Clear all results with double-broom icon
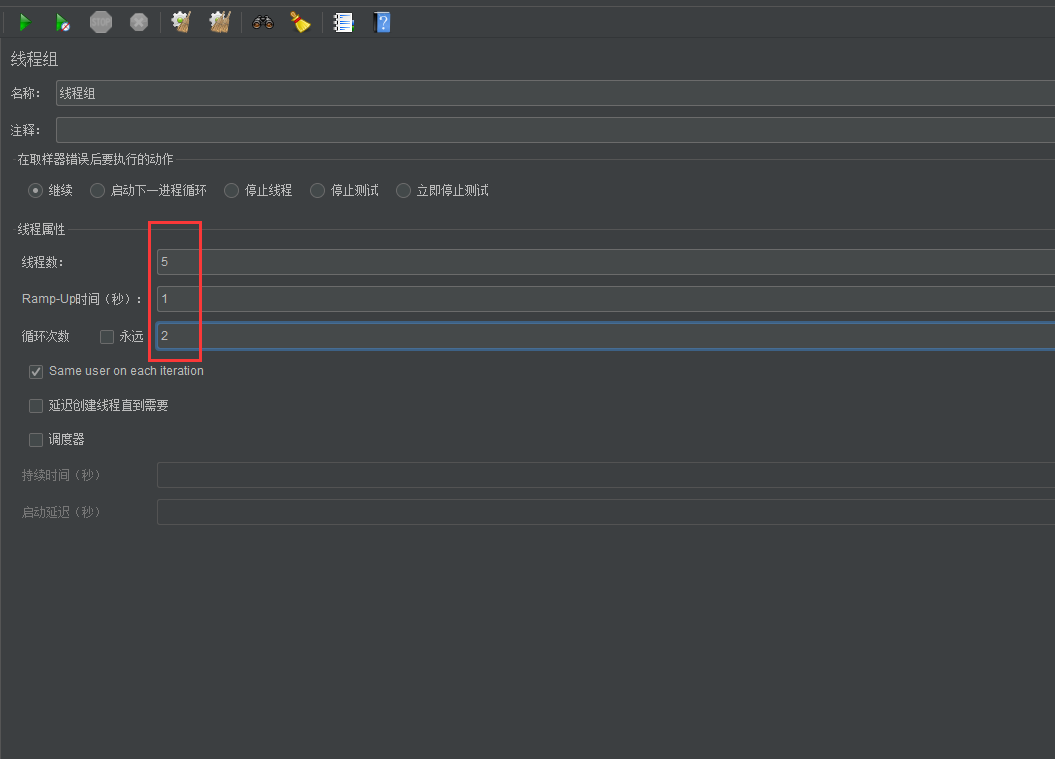 point(220,22)
